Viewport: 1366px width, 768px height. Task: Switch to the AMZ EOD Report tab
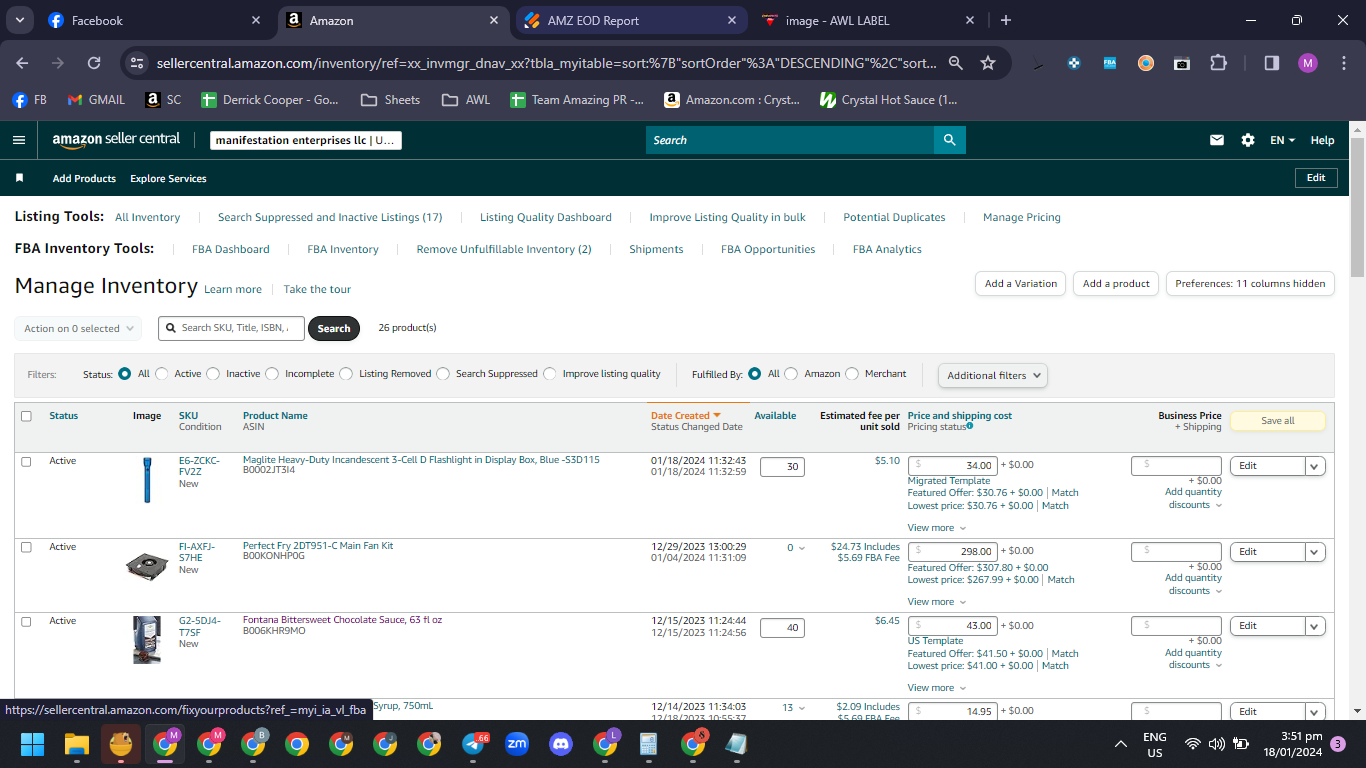click(x=632, y=20)
